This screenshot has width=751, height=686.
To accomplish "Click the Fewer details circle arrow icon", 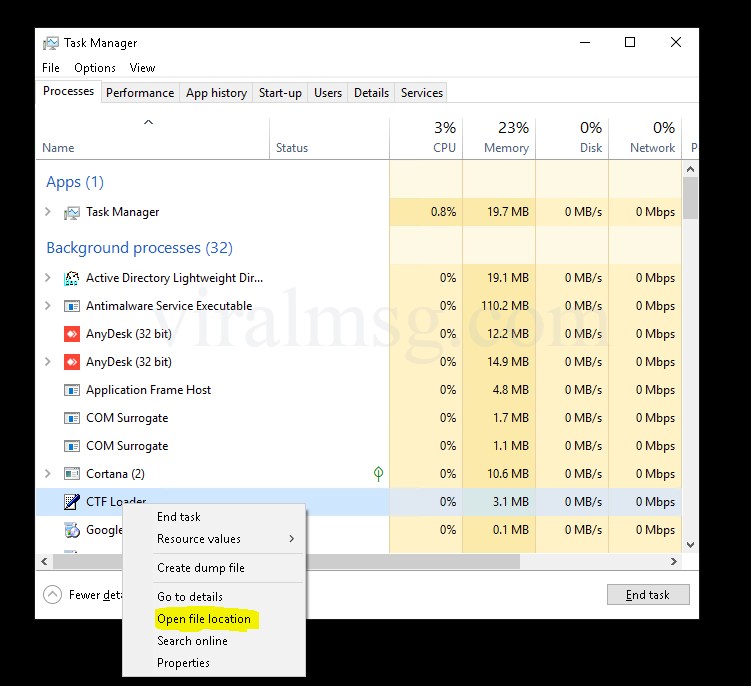I will pos(52,595).
